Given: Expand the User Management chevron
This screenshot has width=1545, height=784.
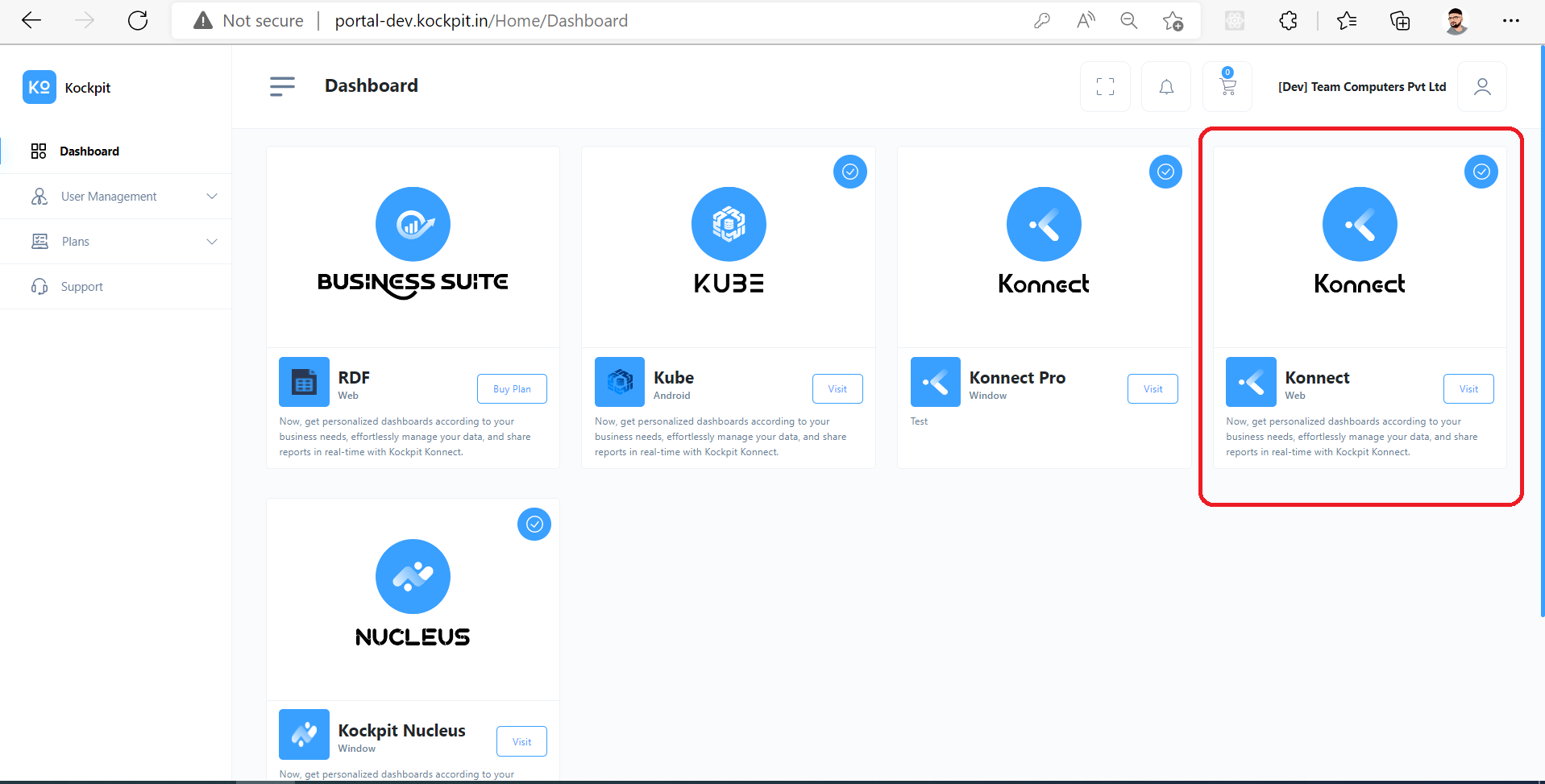Looking at the screenshot, I should click(x=212, y=197).
